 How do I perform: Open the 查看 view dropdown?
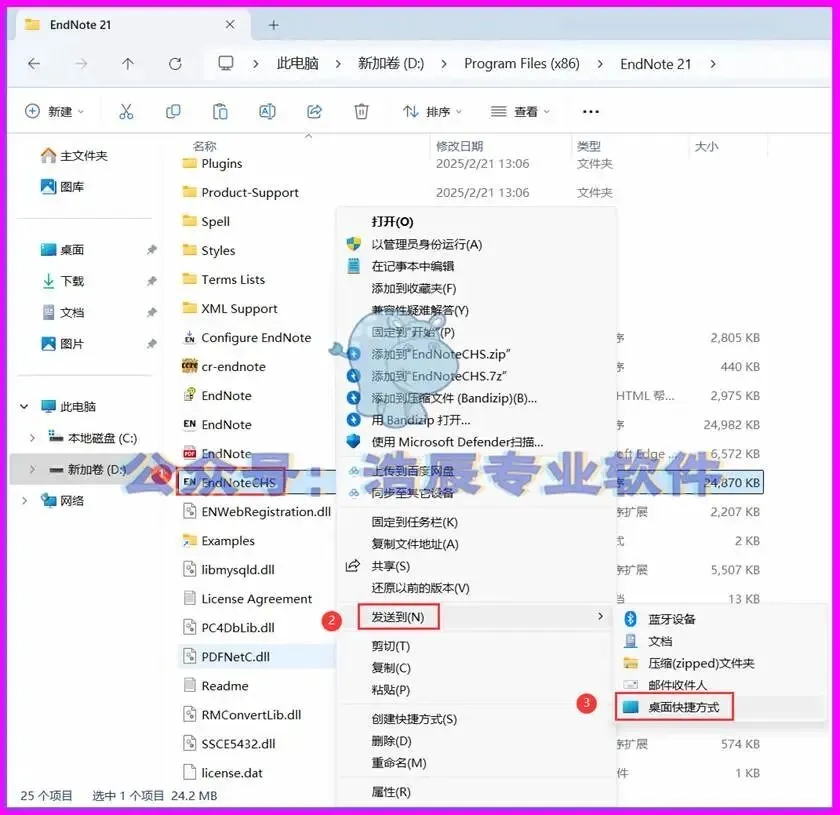520,111
